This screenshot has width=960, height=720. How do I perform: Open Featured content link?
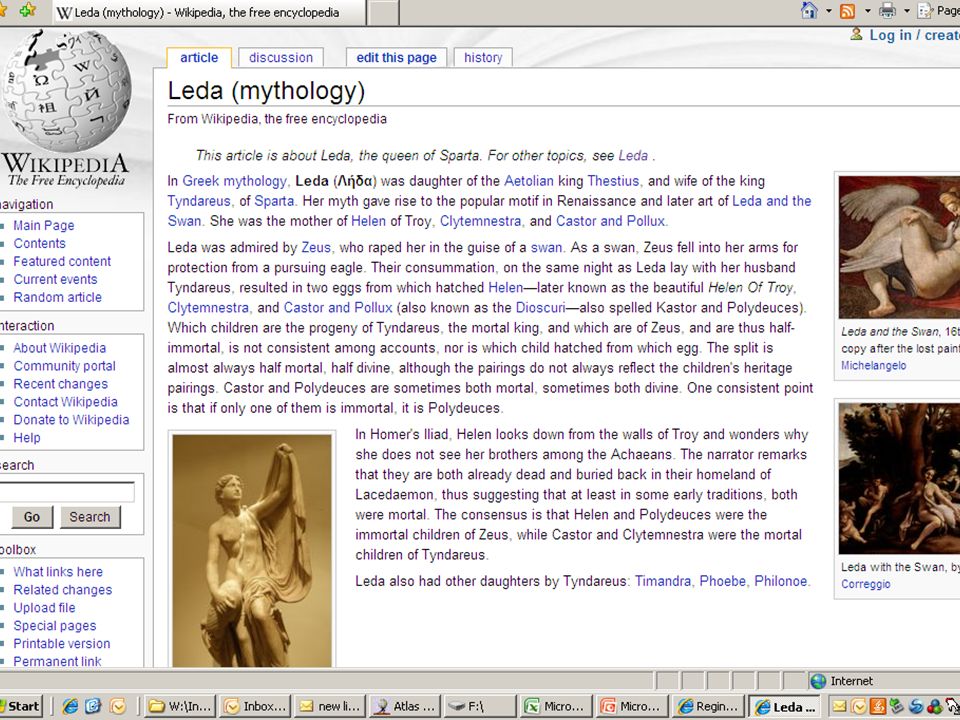(62, 261)
